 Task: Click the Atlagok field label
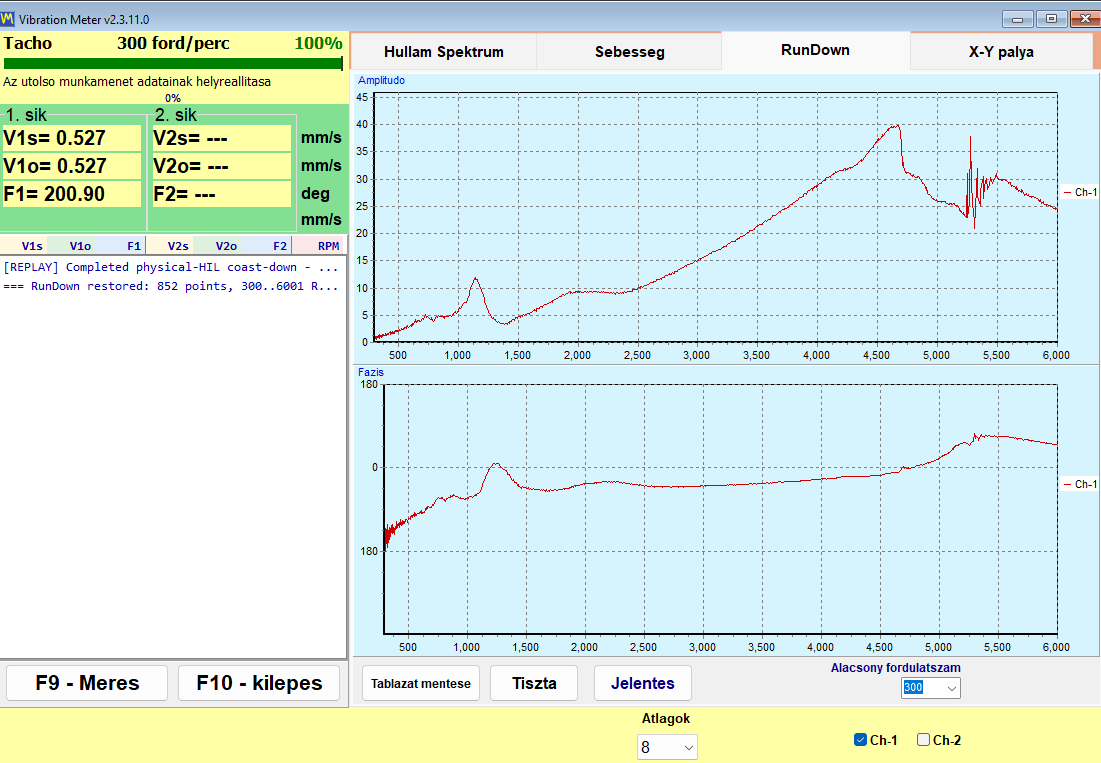[x=666, y=718]
